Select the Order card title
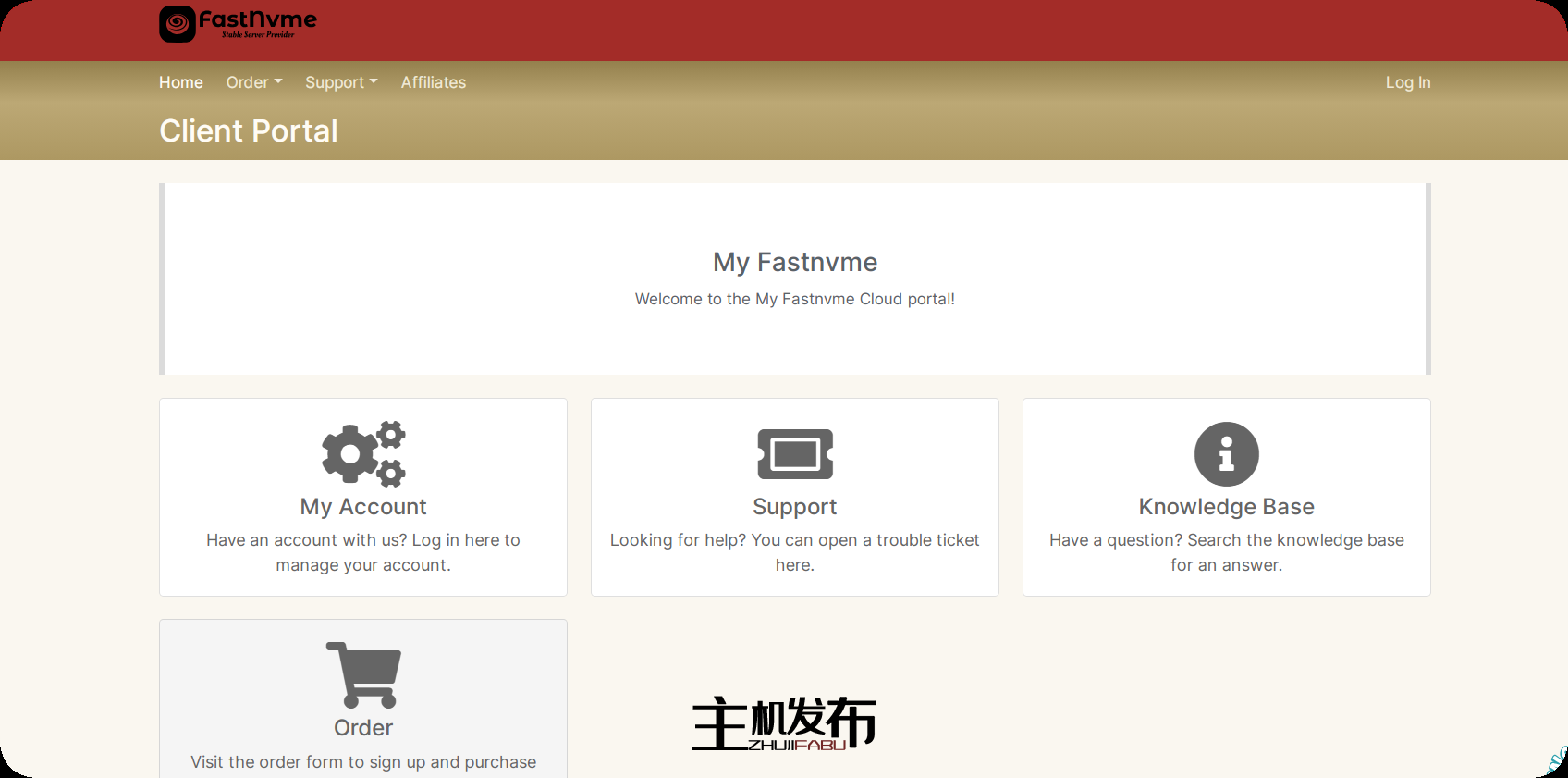This screenshot has width=1568, height=778. pos(363,728)
